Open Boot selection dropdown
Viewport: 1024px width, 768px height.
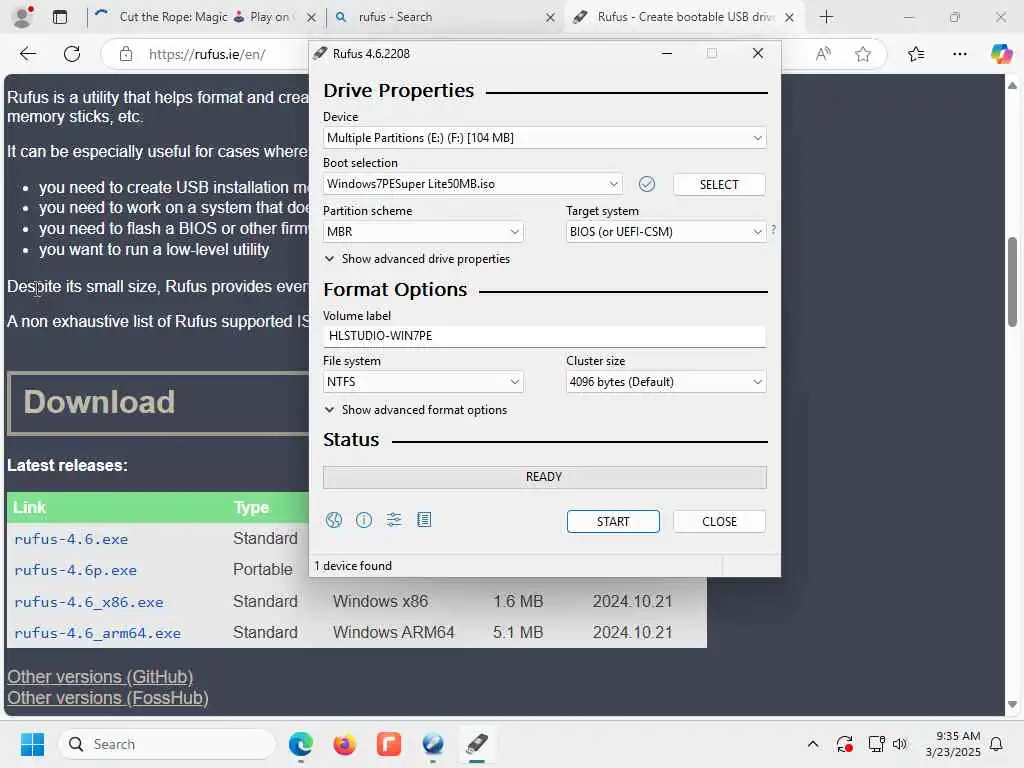pos(473,184)
